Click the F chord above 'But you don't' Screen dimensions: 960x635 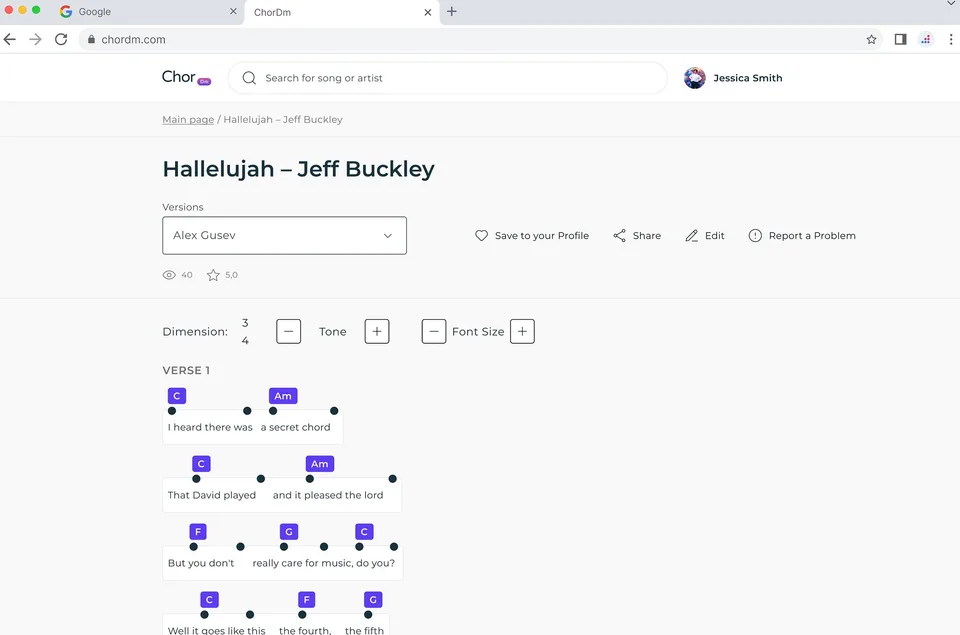click(x=198, y=532)
